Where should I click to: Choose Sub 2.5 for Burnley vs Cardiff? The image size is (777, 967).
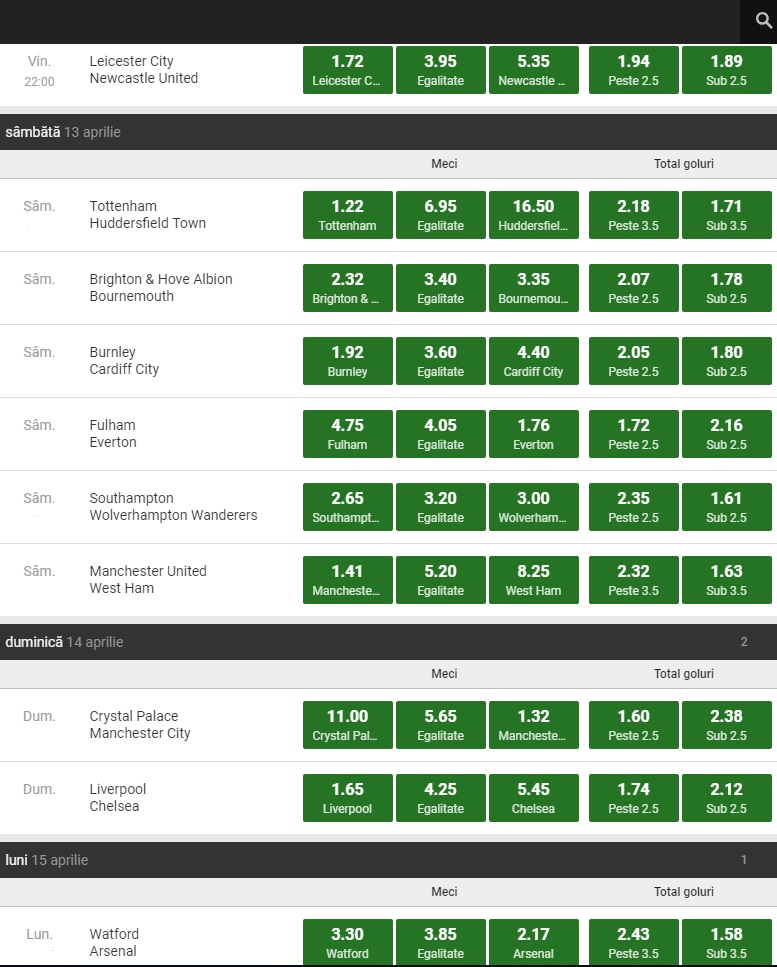point(726,361)
